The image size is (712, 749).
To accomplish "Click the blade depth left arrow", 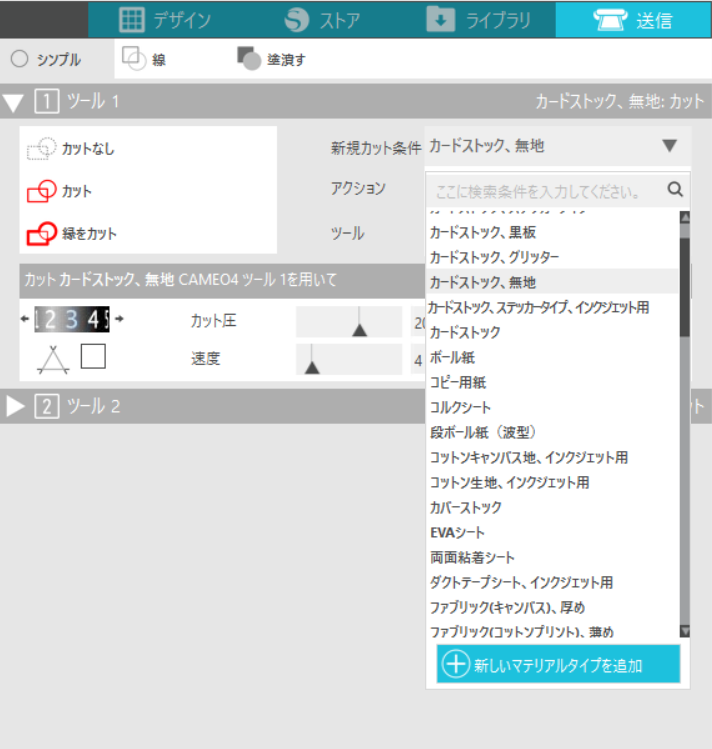I will pyautogui.click(x=25, y=319).
